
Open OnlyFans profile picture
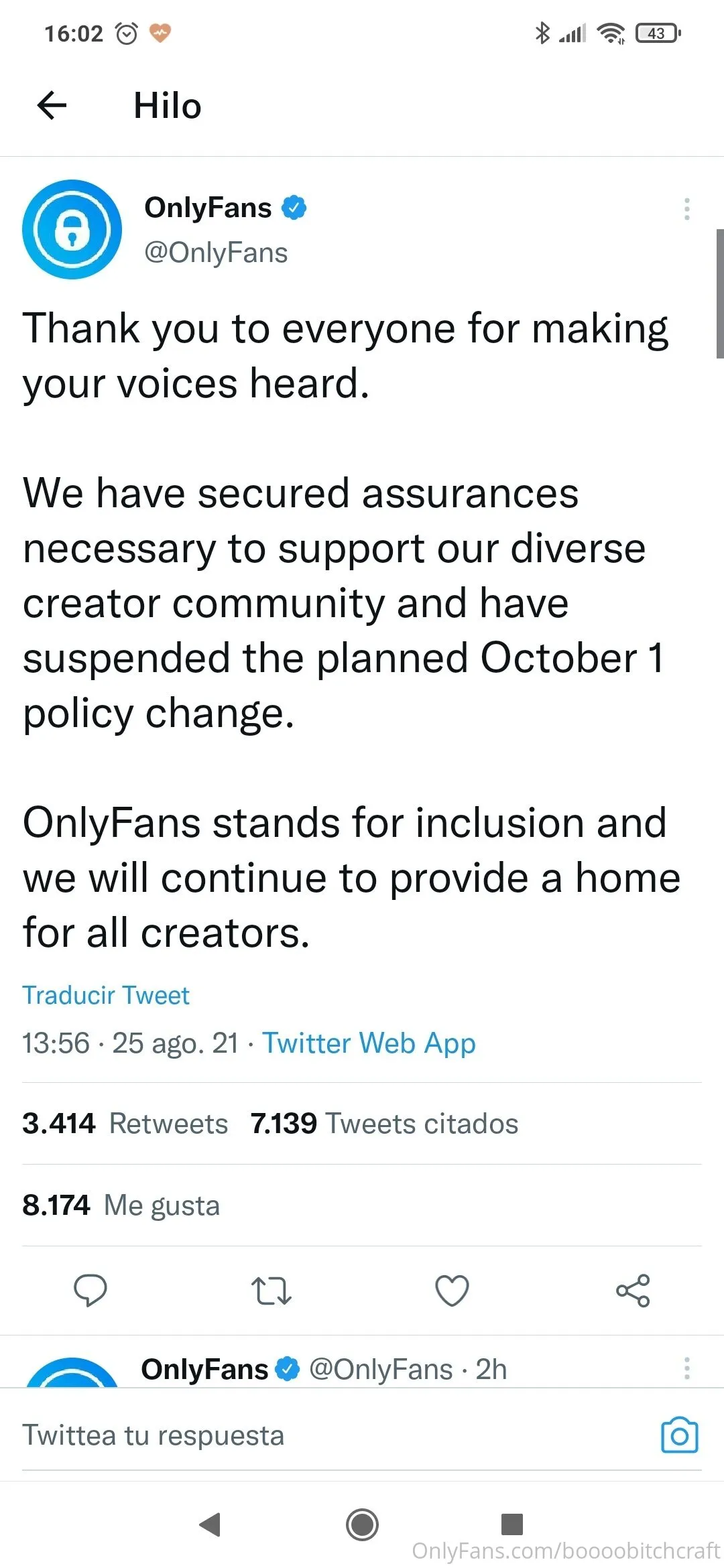72,229
